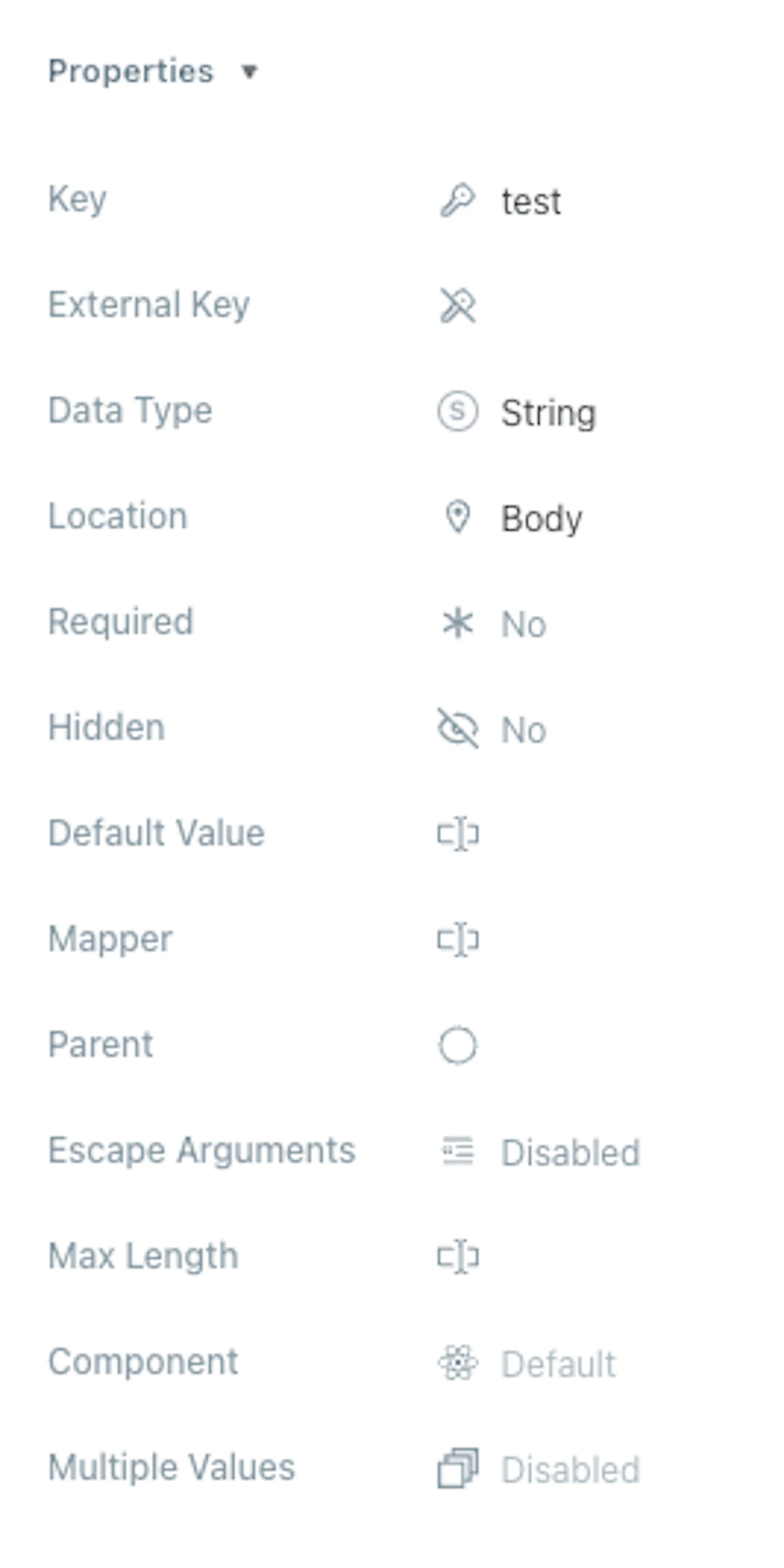Collapse the Properties section arrow

[249, 72]
